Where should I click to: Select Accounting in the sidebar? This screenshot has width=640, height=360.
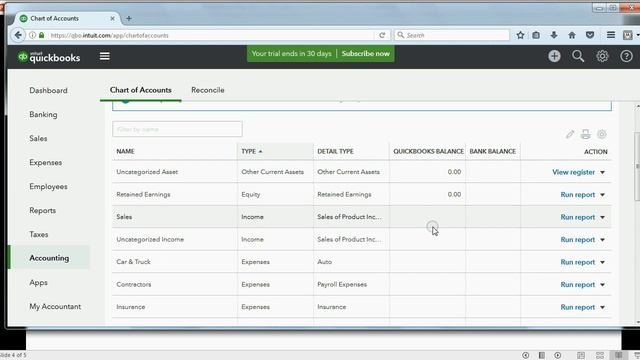pos(49,258)
